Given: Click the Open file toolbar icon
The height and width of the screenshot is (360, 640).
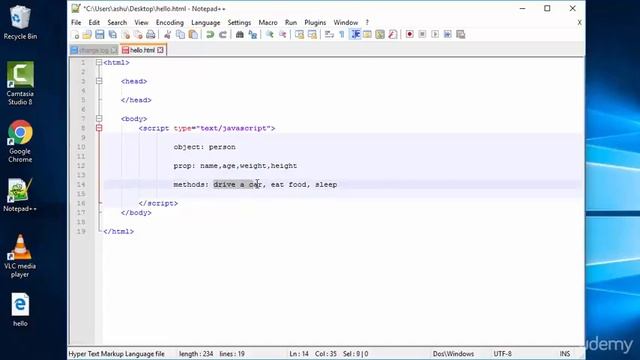Looking at the screenshot, I should pos(87,35).
